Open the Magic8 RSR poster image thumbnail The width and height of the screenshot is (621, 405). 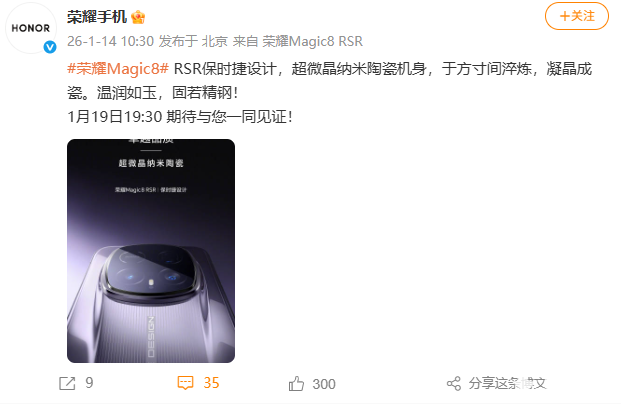[x=151, y=251]
